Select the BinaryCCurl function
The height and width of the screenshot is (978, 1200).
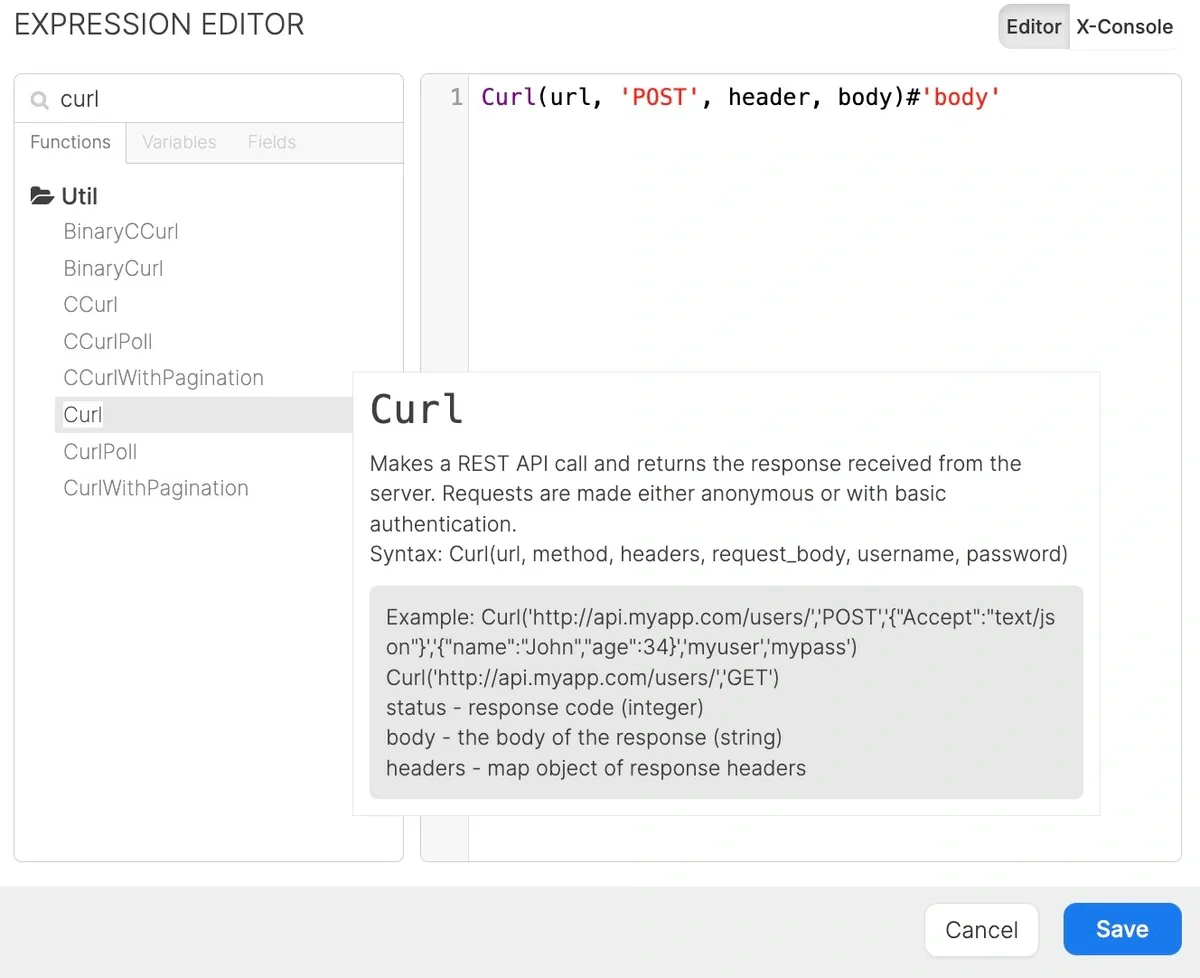[x=120, y=231]
